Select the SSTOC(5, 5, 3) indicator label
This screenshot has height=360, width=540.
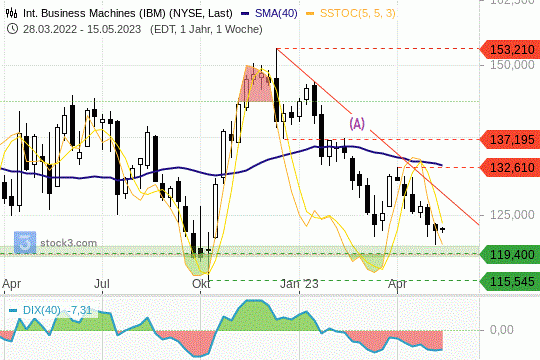tap(357, 13)
